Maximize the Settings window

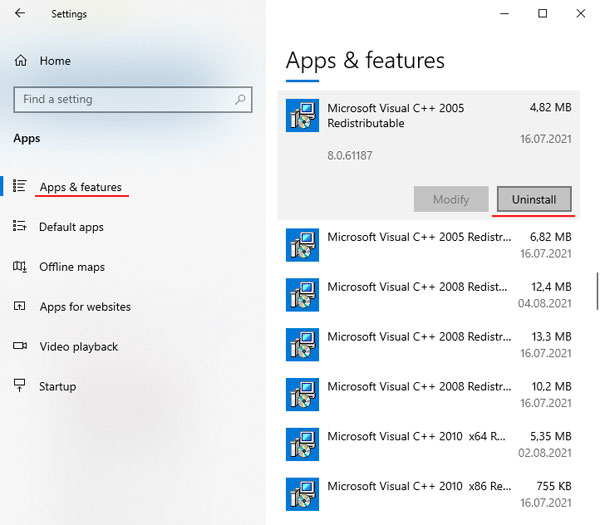(543, 13)
